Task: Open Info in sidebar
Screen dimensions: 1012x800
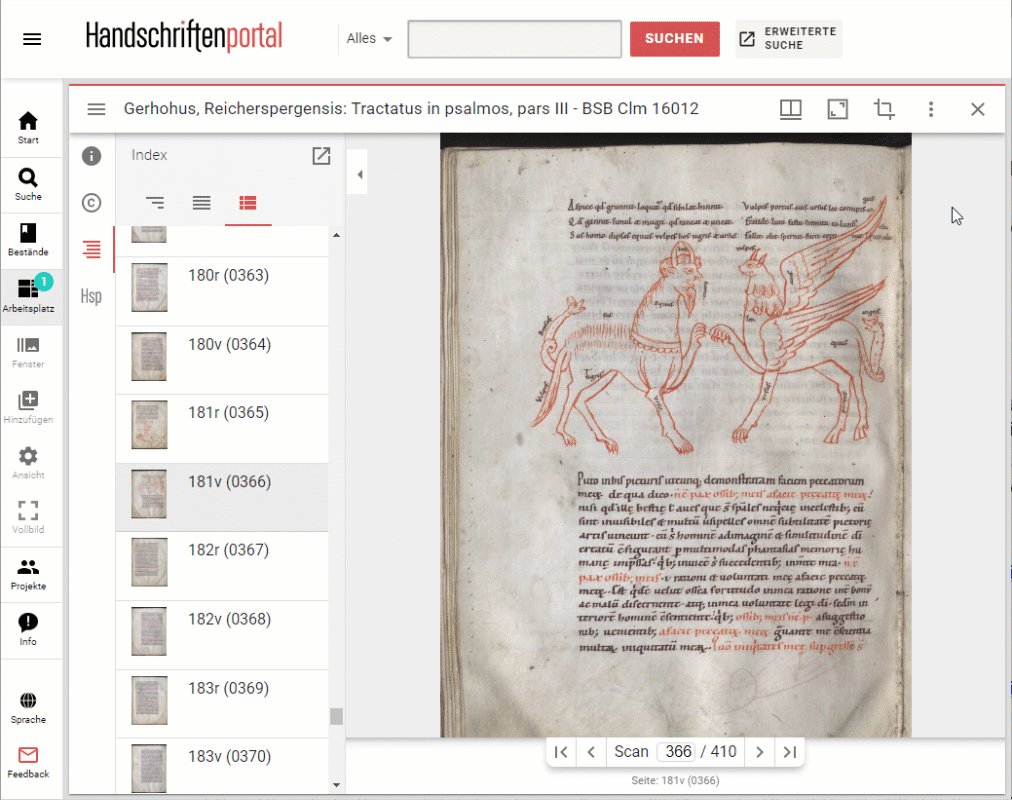Action: pos(28,630)
